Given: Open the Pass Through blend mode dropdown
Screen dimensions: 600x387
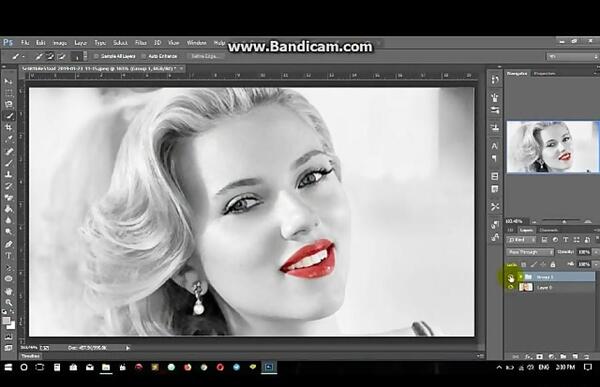Looking at the screenshot, I should pos(530,252).
